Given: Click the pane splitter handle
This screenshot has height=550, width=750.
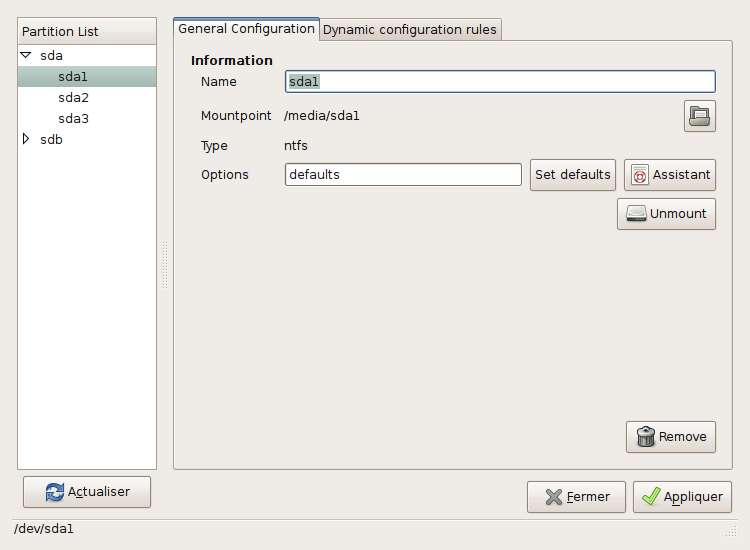Looking at the screenshot, I should (x=165, y=264).
